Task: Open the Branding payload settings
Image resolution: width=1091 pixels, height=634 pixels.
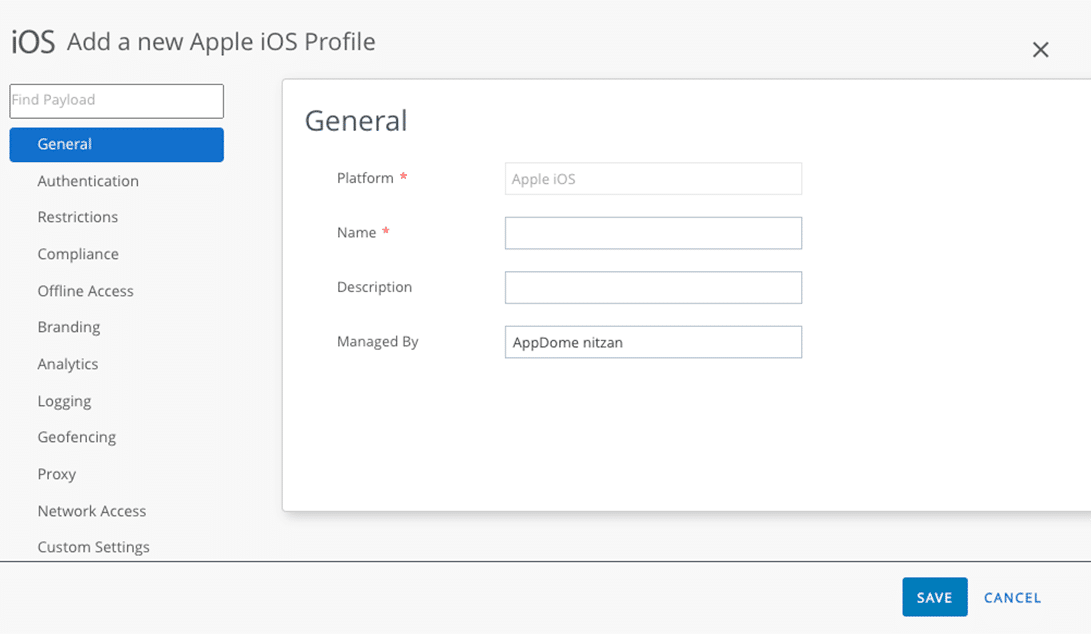Action: pyautogui.click(x=69, y=327)
